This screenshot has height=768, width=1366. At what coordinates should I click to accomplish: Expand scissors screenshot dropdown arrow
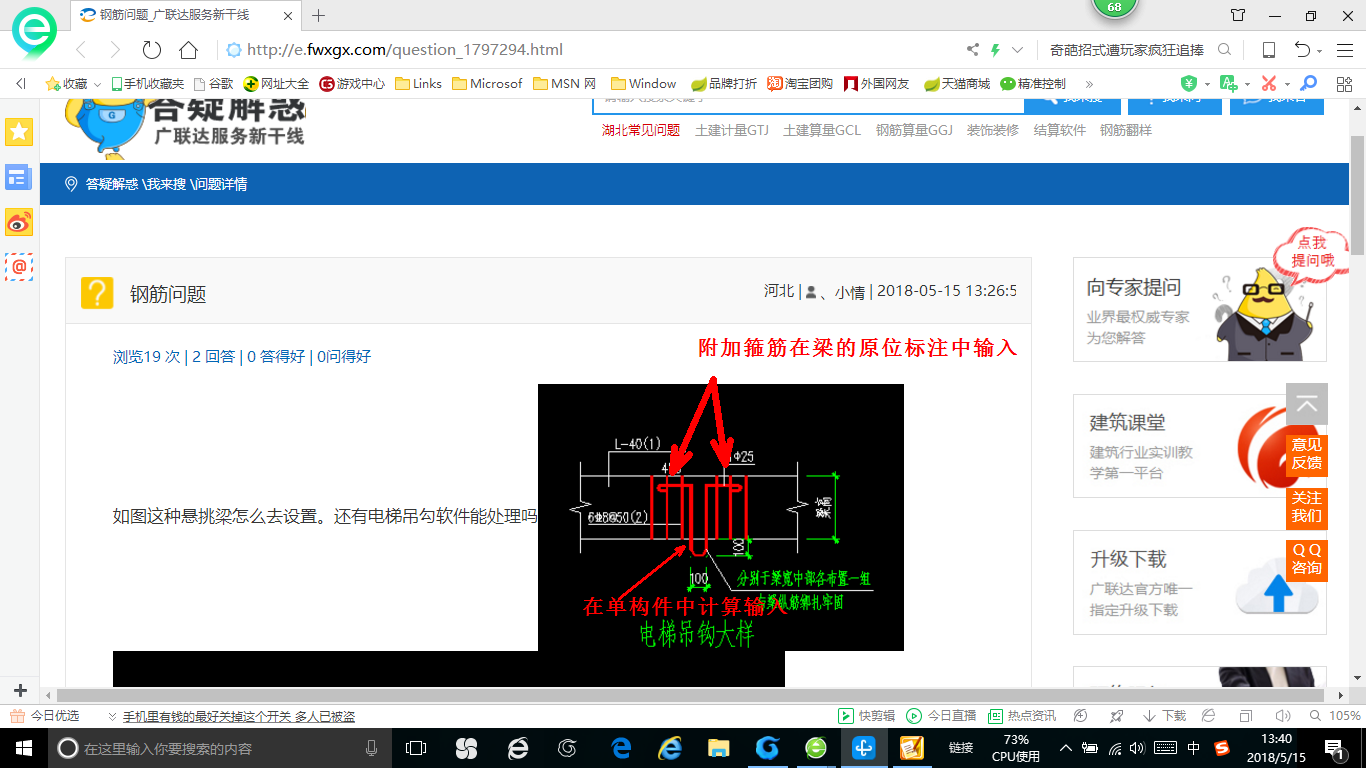tap(1287, 84)
